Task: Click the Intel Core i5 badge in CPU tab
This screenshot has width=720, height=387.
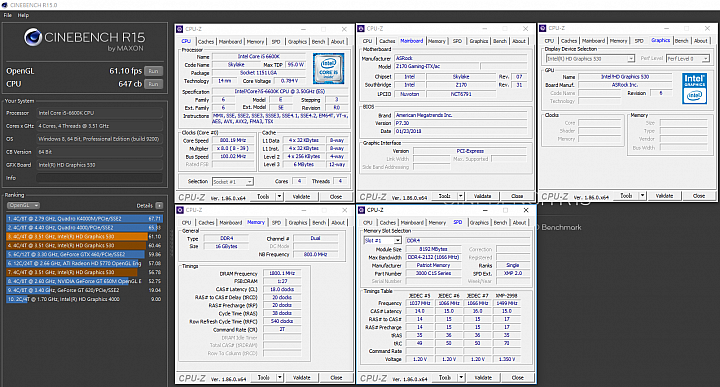Action: (x=328, y=68)
